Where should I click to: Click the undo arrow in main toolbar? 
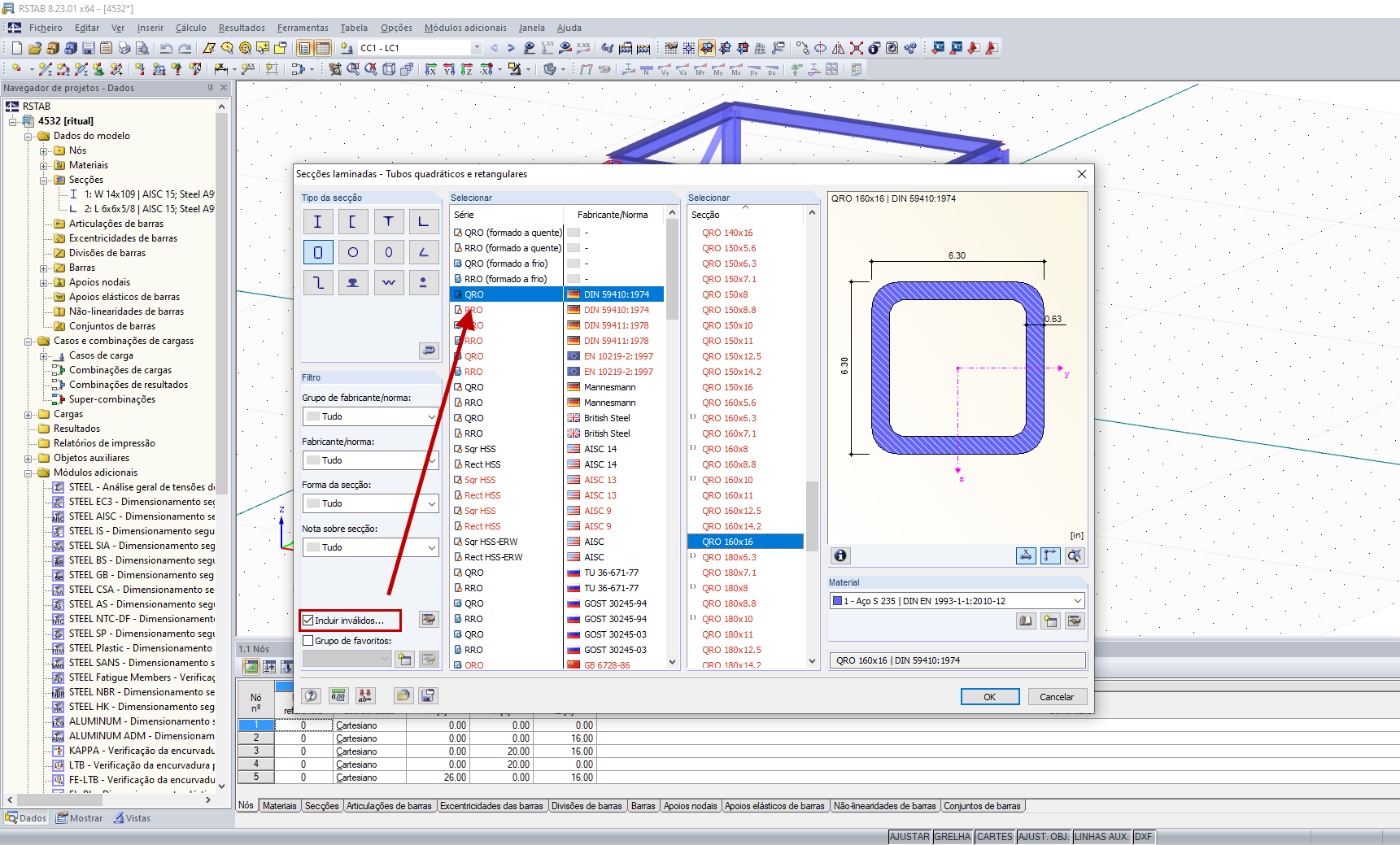pyautogui.click(x=167, y=48)
